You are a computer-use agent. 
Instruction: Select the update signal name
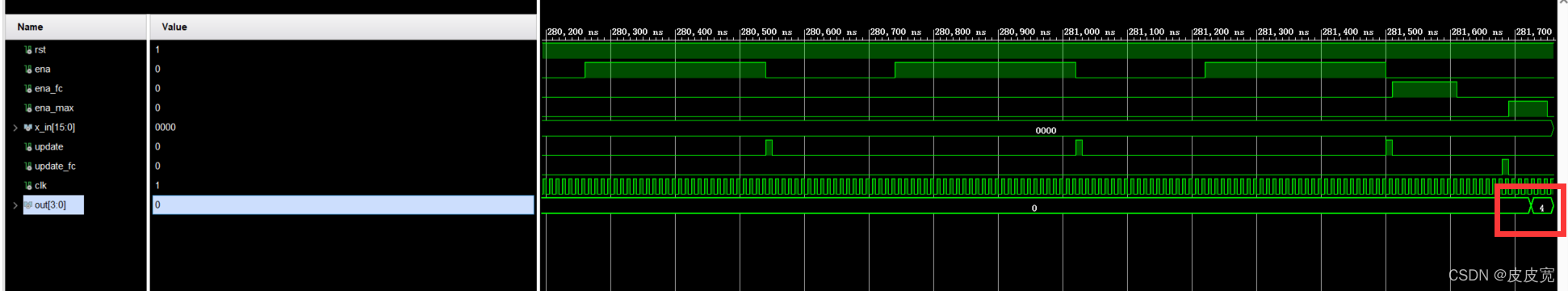48,147
